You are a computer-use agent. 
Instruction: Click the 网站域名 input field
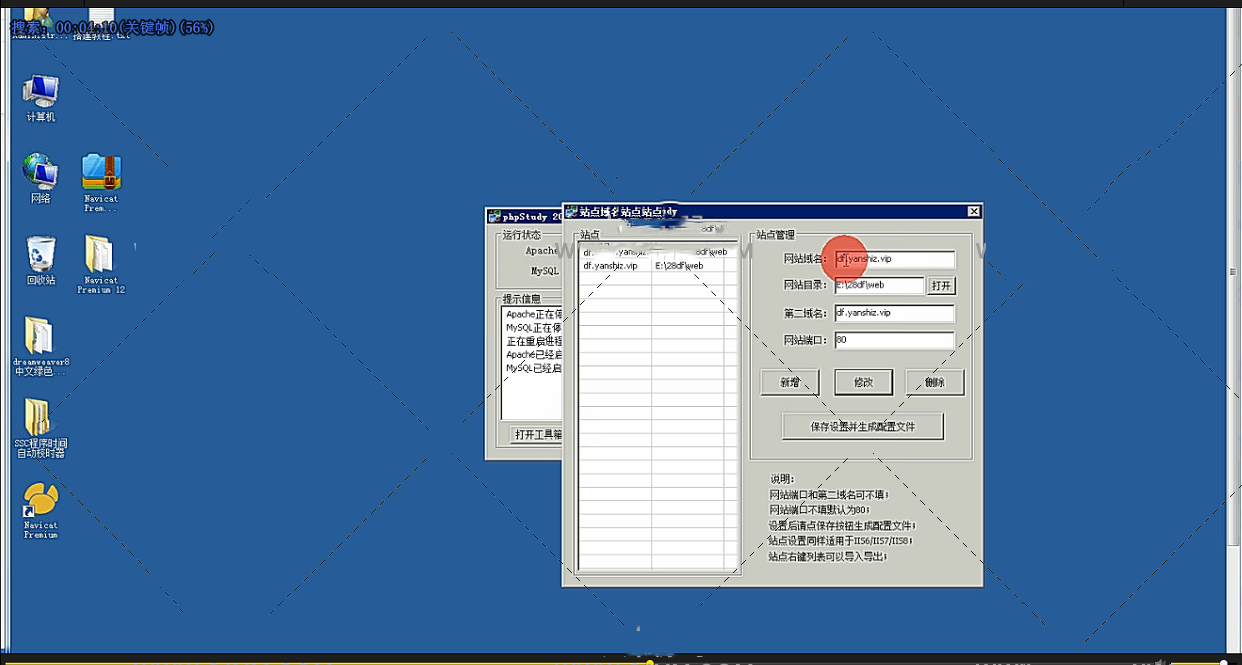pos(895,260)
